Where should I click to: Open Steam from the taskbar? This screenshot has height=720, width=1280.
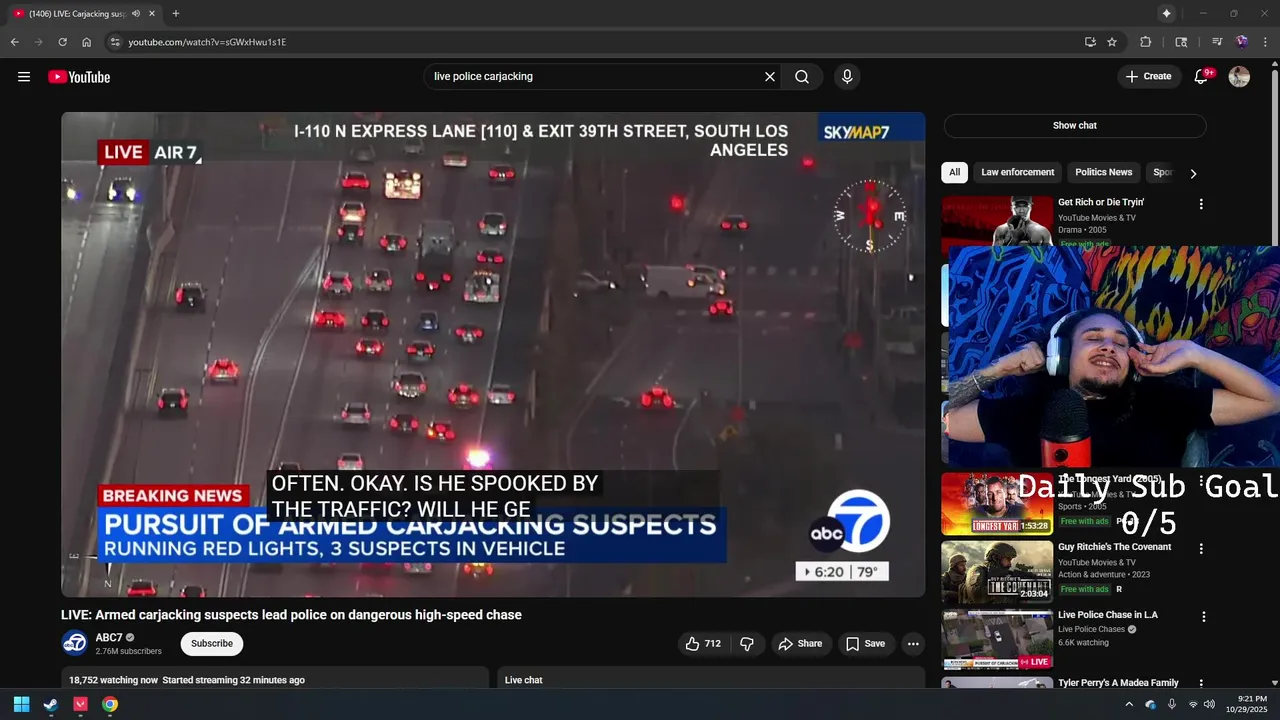(51, 704)
